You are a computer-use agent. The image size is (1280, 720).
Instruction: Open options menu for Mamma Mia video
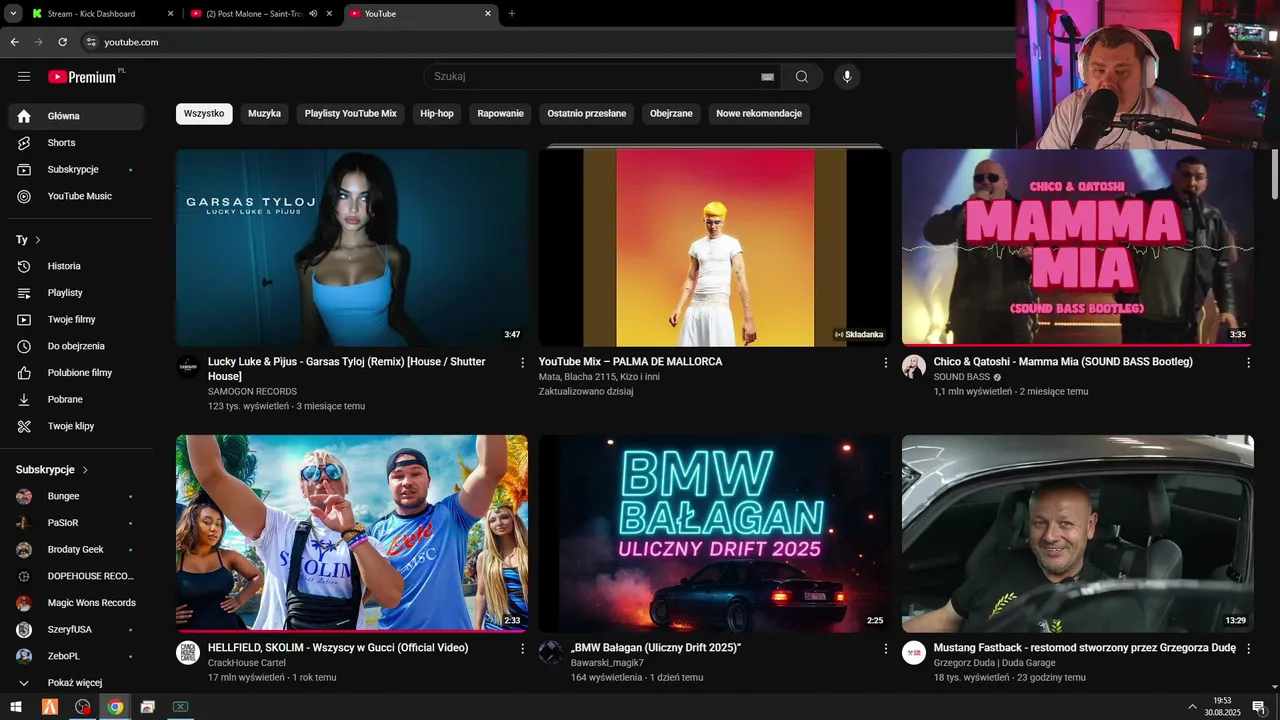click(x=1248, y=363)
